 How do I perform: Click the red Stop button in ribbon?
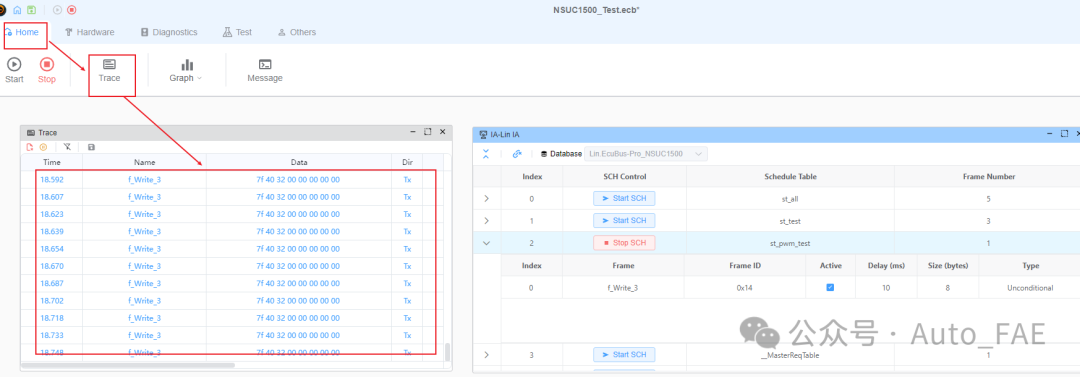[46, 70]
